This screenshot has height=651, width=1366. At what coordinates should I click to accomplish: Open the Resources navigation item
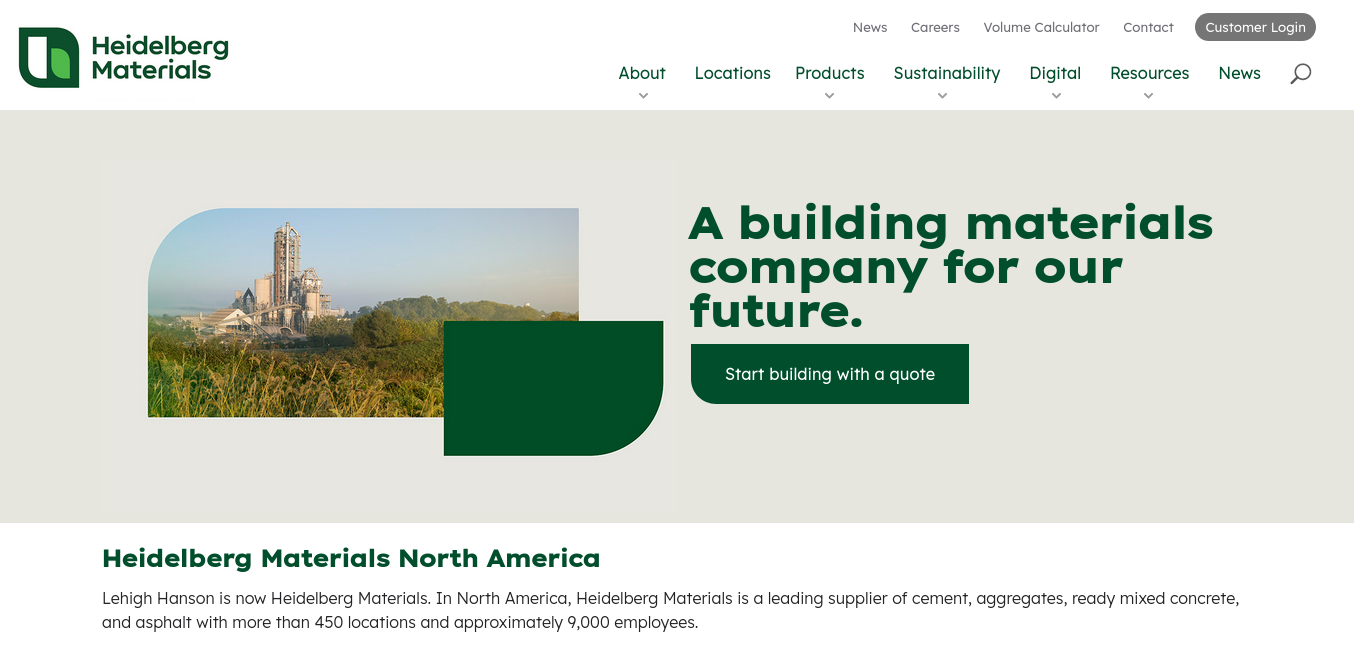1150,73
